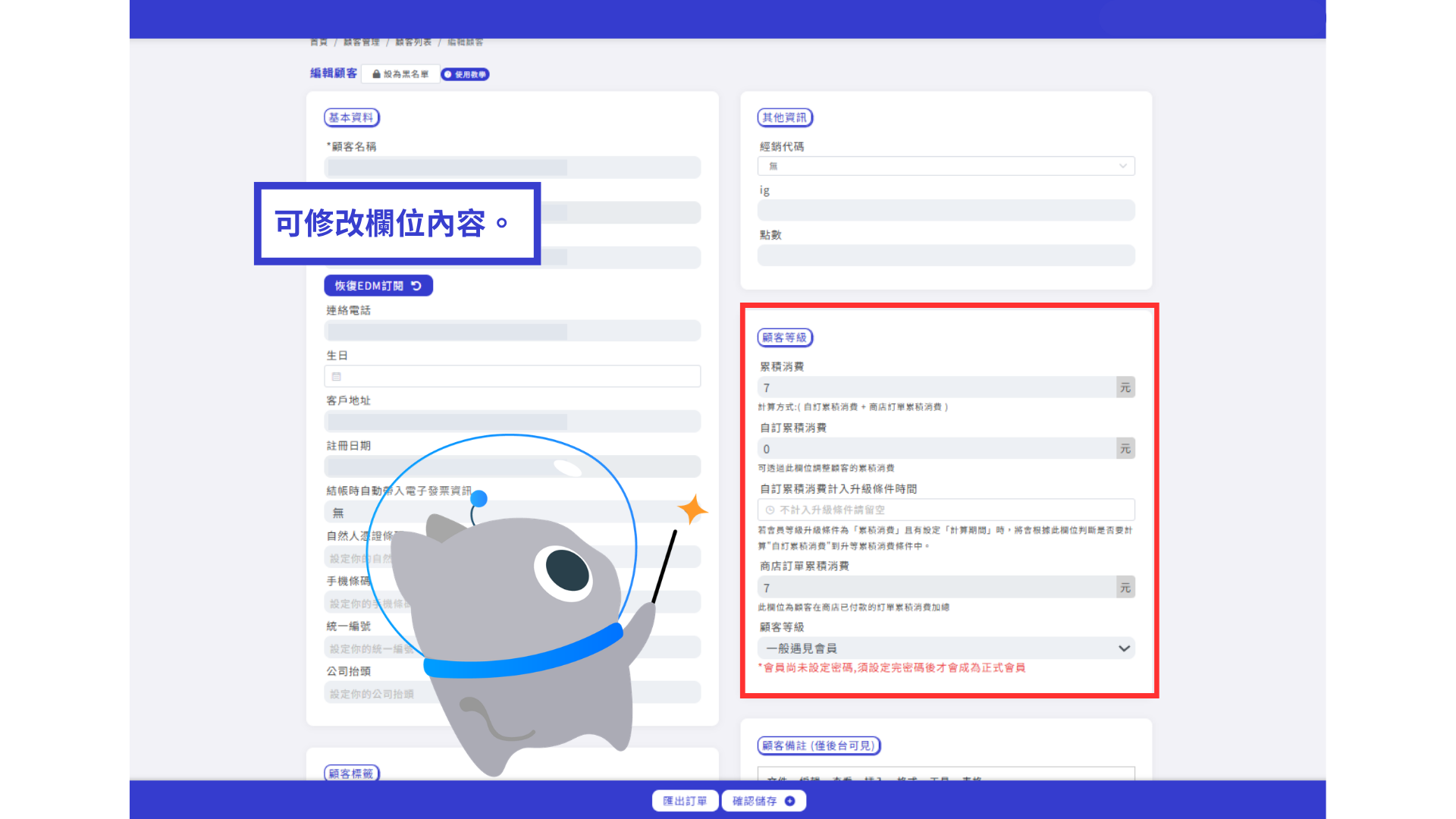Click into the 連絡電話 field

point(513,331)
